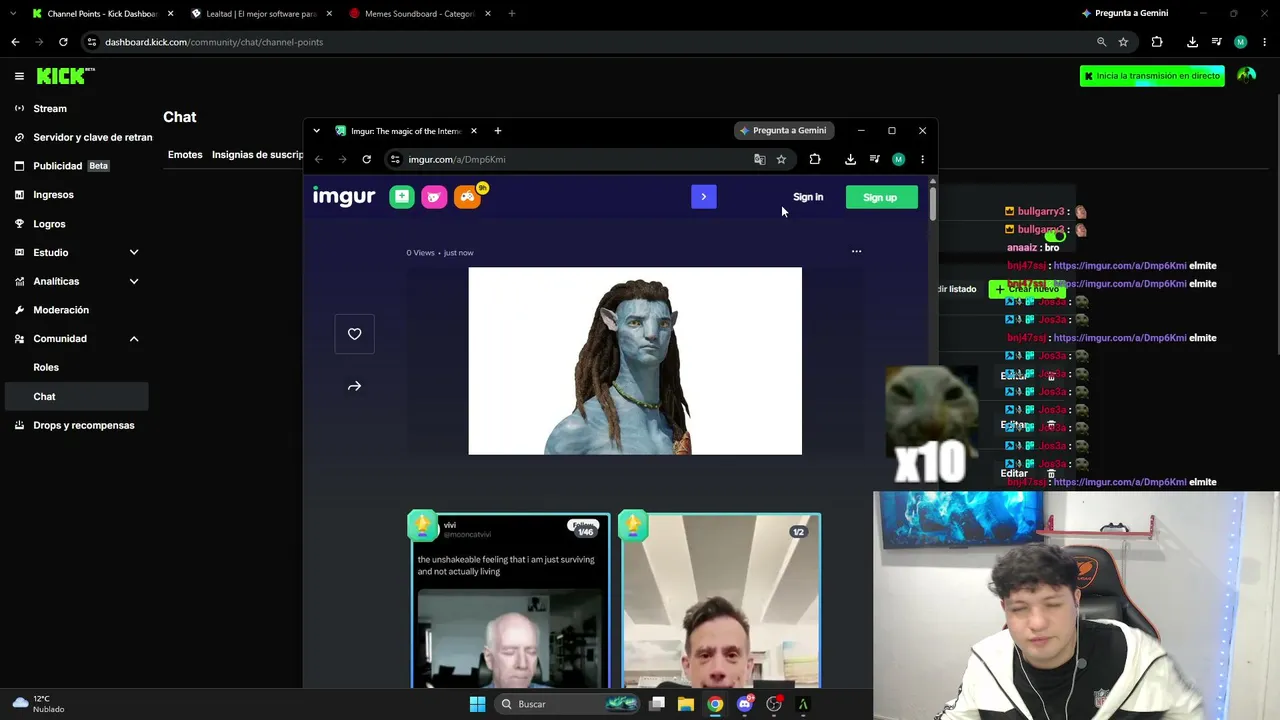Viewport: 1280px width, 720px height.
Task: Switch to the Insignias de suscripción tab
Action: (257, 155)
